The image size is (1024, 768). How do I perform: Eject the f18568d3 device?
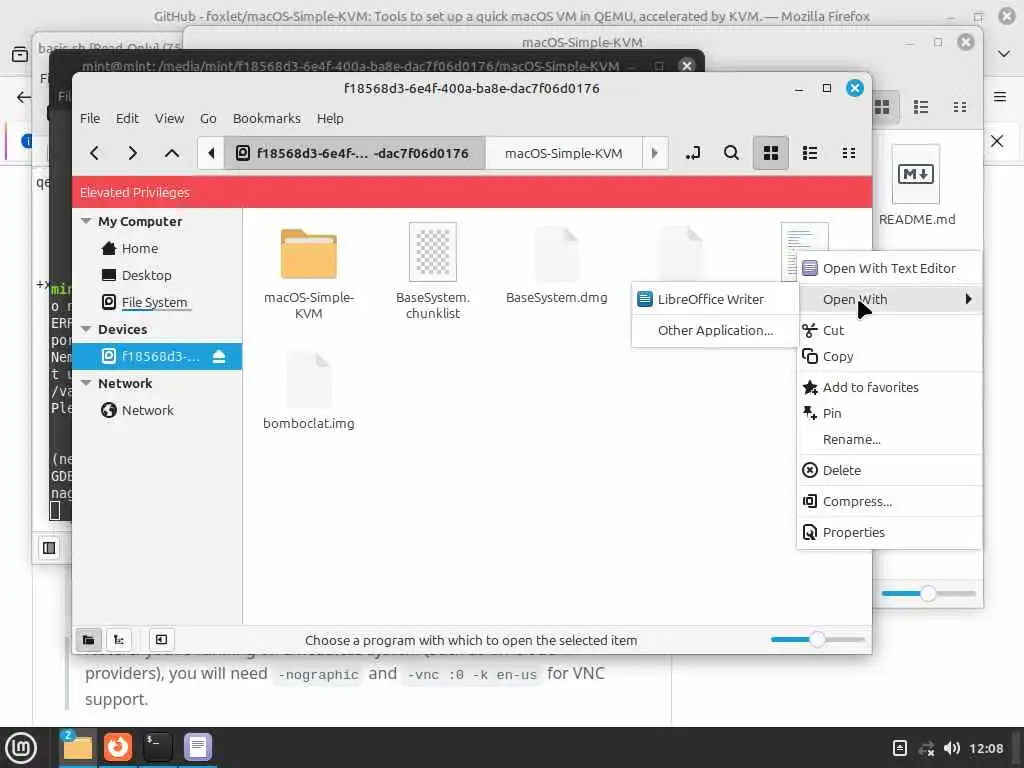coord(219,356)
